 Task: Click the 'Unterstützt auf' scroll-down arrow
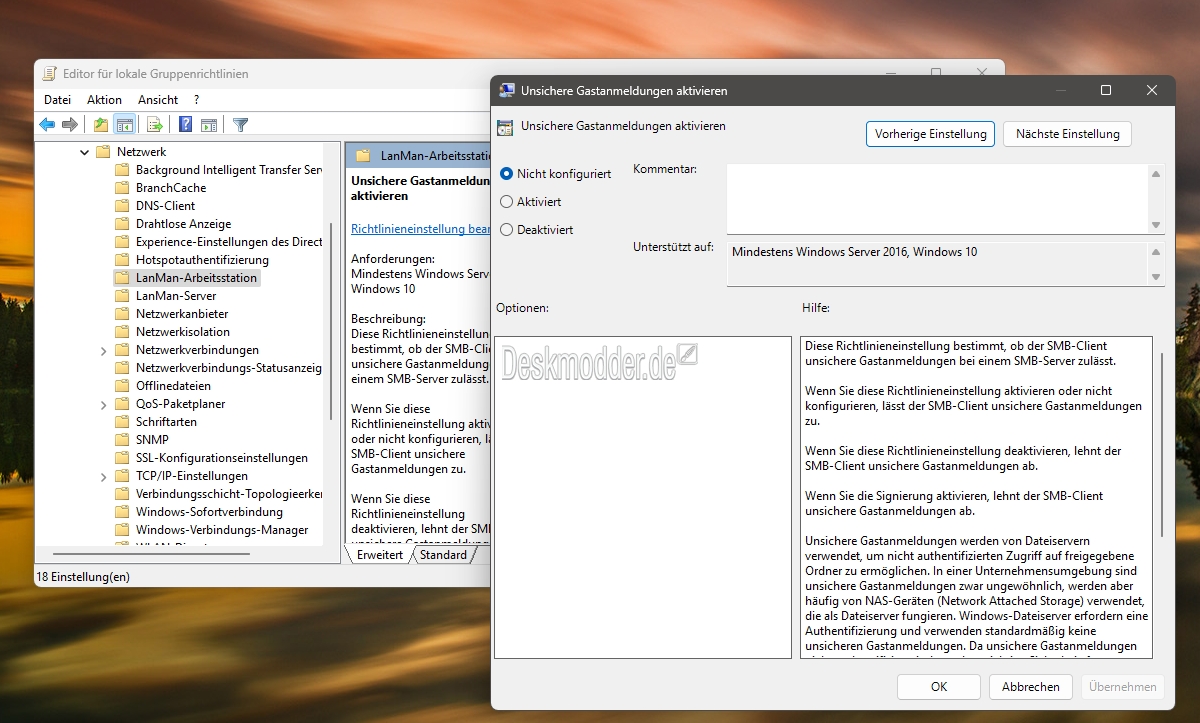click(x=1157, y=277)
